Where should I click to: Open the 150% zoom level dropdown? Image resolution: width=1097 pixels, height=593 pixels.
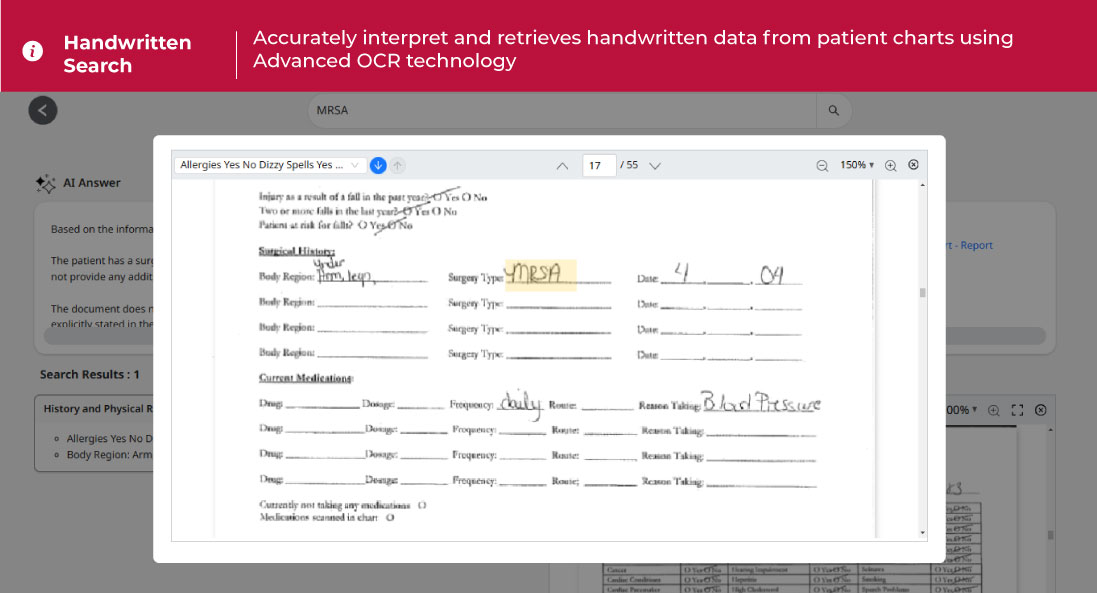pyautogui.click(x=857, y=166)
